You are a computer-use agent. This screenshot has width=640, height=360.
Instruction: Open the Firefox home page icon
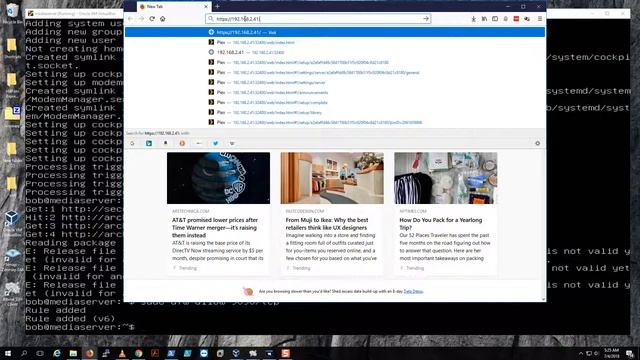pyautogui.click(x=162, y=19)
